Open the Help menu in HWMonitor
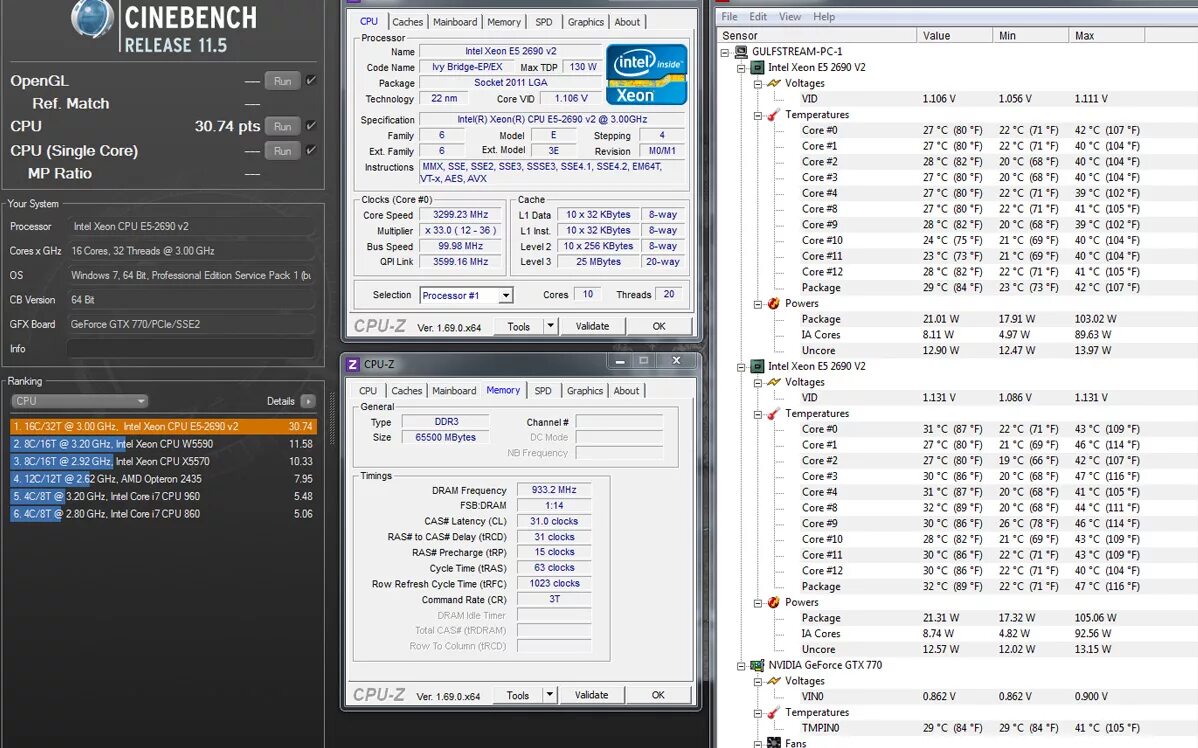Image resolution: width=1198 pixels, height=748 pixels. [x=824, y=17]
